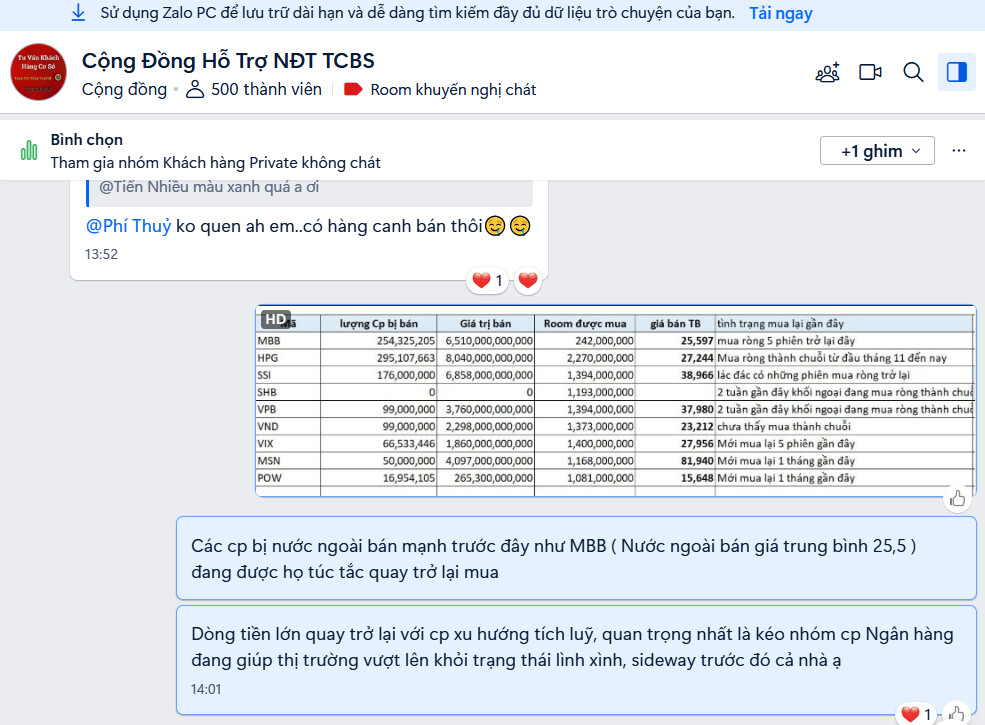React with heart on the 13:52 message
Screen dimensions: 985x725
click(528, 280)
